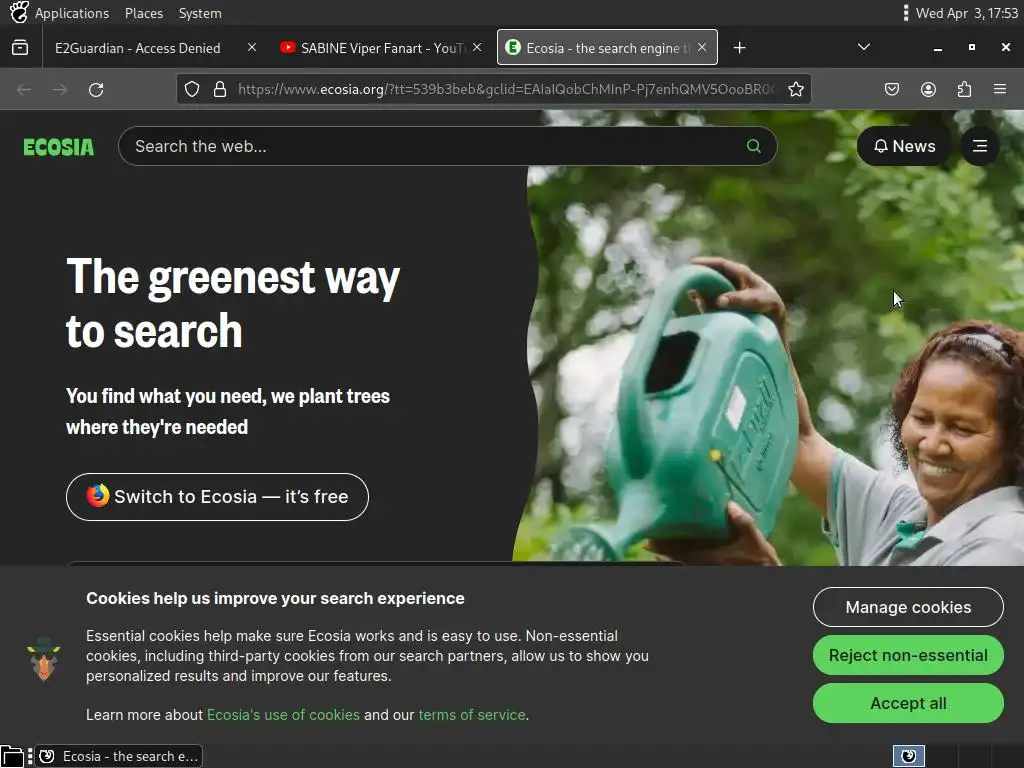The image size is (1024, 768).
Task: Reload the current page
Action: tap(96, 89)
